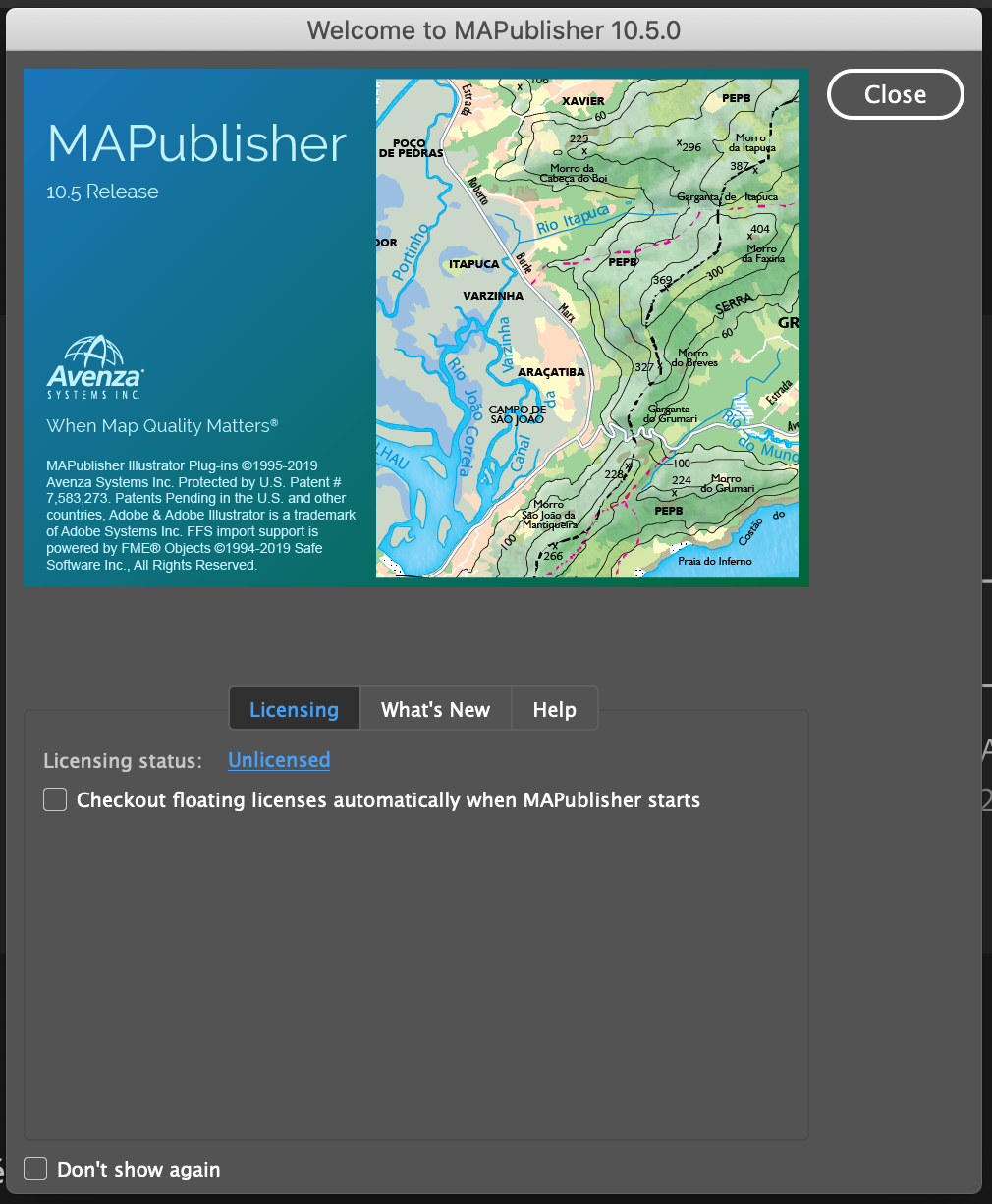The image size is (992, 1204).
Task: Open the Unlicensed status link
Action: (279, 760)
